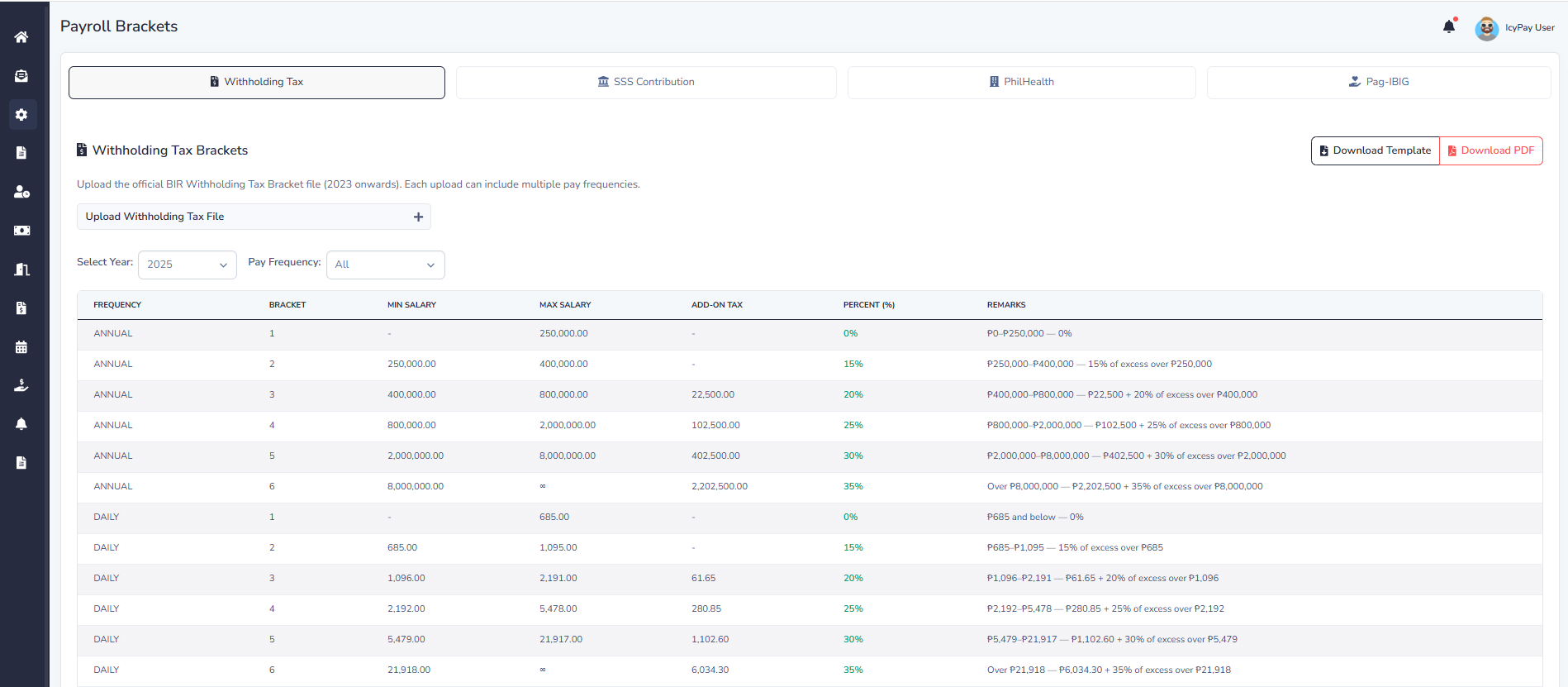Click the PERCENT (%) column header
Viewport: 1568px width, 687px height.
pyautogui.click(x=869, y=305)
